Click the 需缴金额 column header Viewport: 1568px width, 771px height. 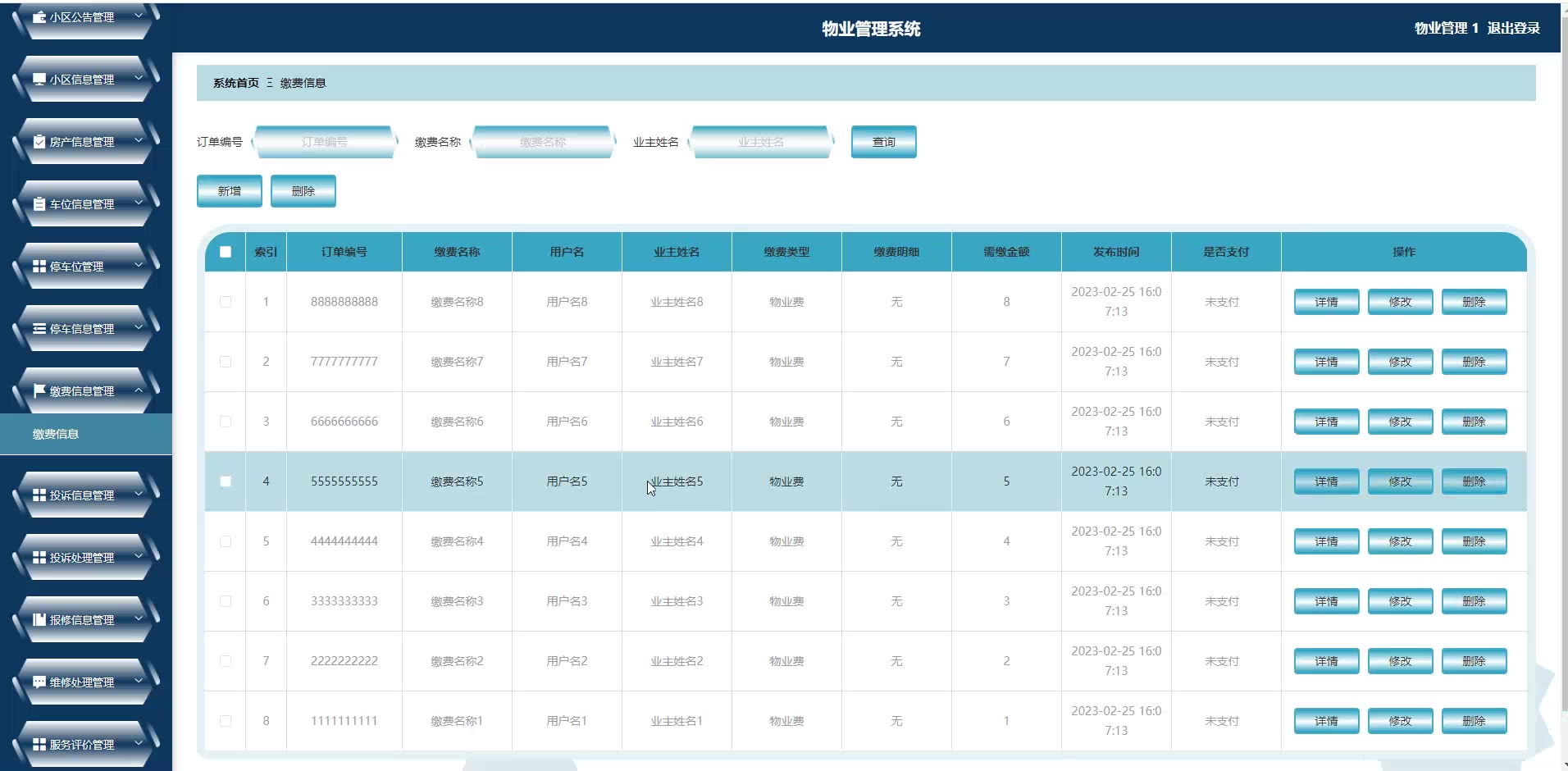pyautogui.click(x=1006, y=252)
